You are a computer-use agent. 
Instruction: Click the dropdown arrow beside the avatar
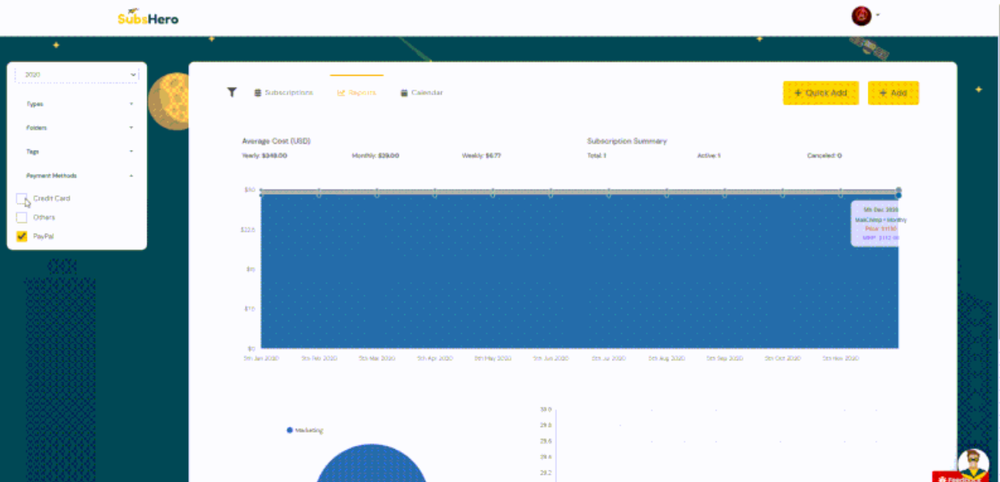[x=878, y=15]
